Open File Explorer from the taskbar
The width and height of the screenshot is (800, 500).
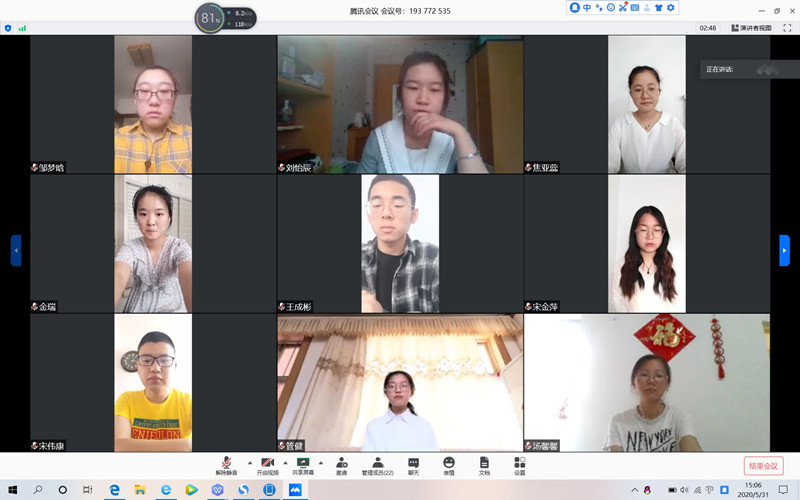click(x=139, y=490)
